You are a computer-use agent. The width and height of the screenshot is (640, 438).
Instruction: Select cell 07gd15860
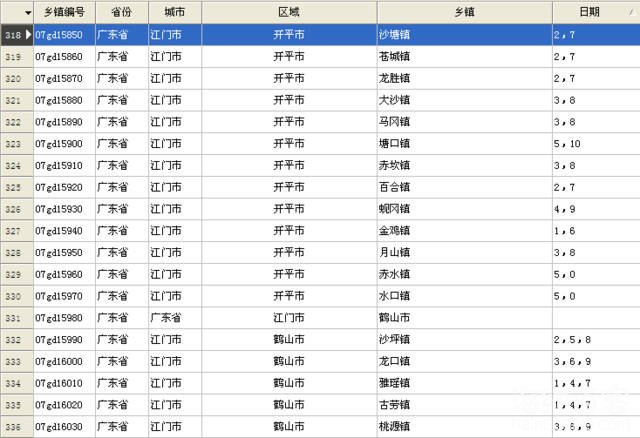tap(64, 57)
